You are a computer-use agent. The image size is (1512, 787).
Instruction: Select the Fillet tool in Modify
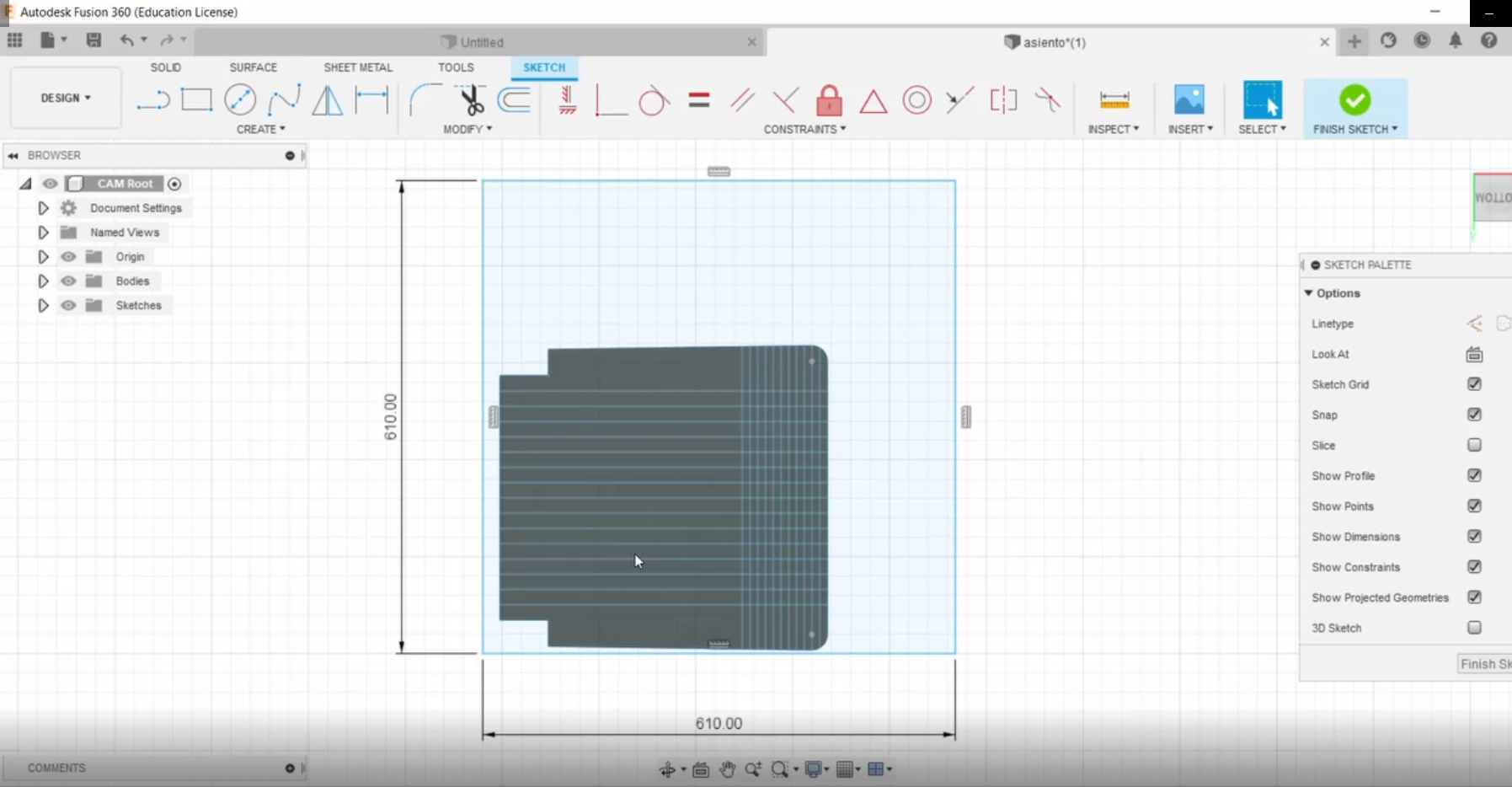(x=425, y=100)
